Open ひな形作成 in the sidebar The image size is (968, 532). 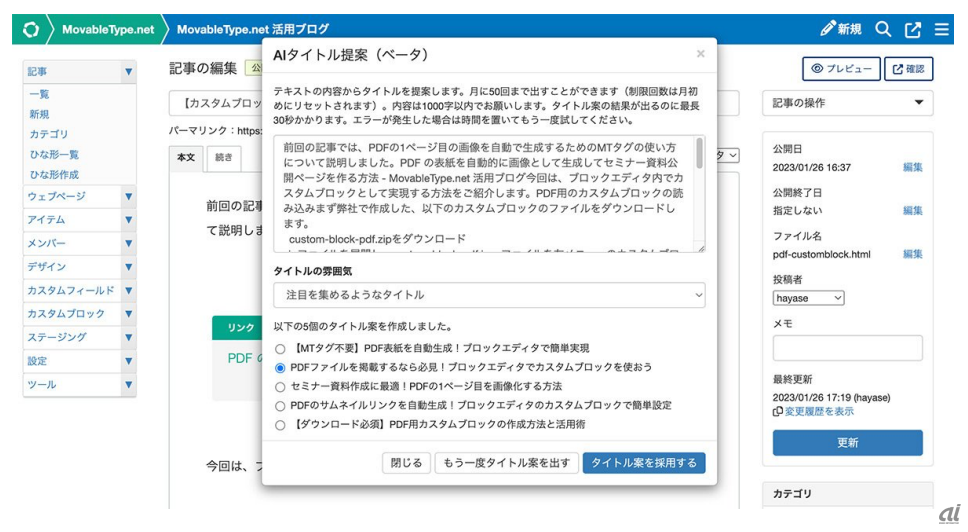54,175
